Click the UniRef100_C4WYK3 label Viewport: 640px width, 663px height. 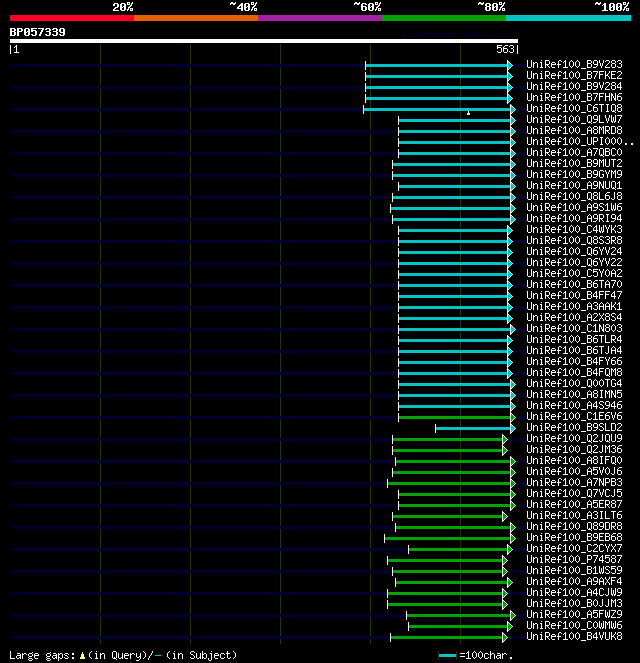(x=574, y=229)
